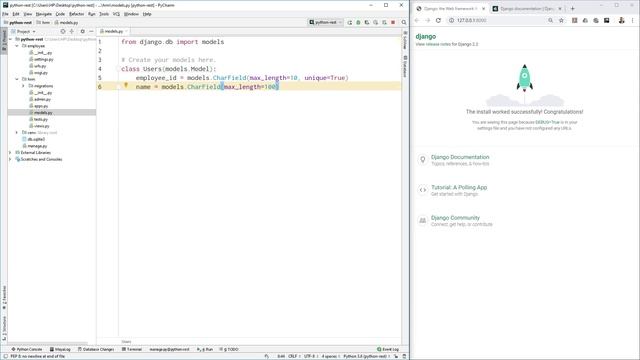Open the Refactor menu

[76, 14]
